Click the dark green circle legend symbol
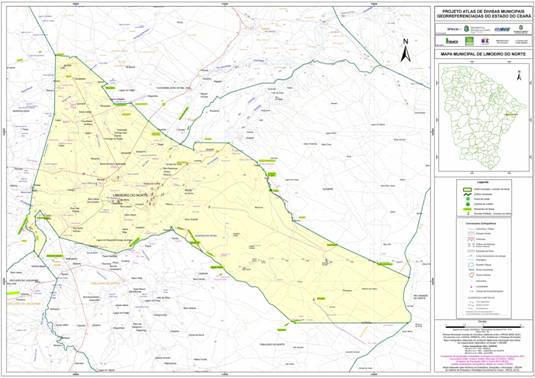Screen dimensions: 535x378 click(468, 204)
